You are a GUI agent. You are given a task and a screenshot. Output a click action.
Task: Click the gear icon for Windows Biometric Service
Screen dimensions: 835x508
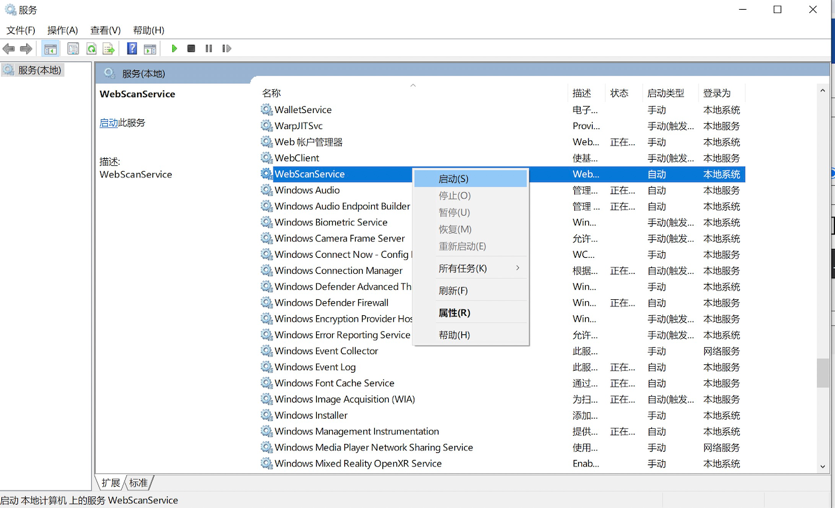pos(266,222)
